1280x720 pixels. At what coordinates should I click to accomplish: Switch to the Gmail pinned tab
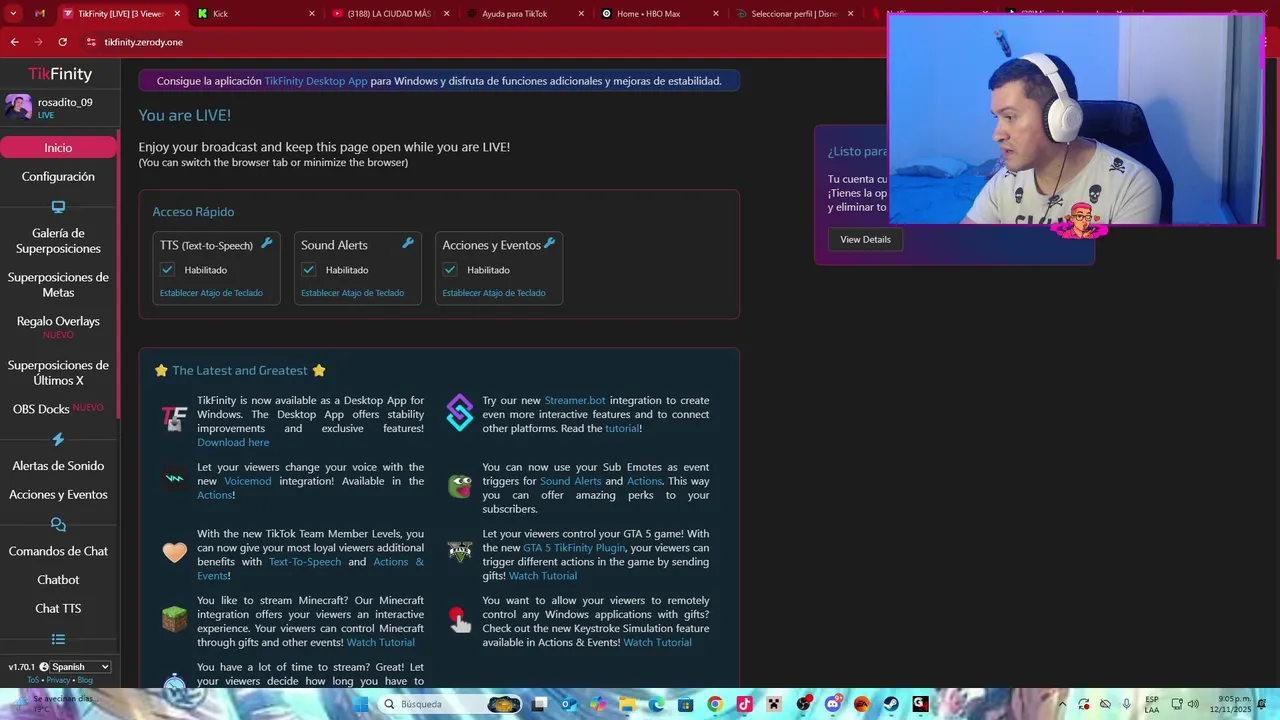click(x=40, y=14)
